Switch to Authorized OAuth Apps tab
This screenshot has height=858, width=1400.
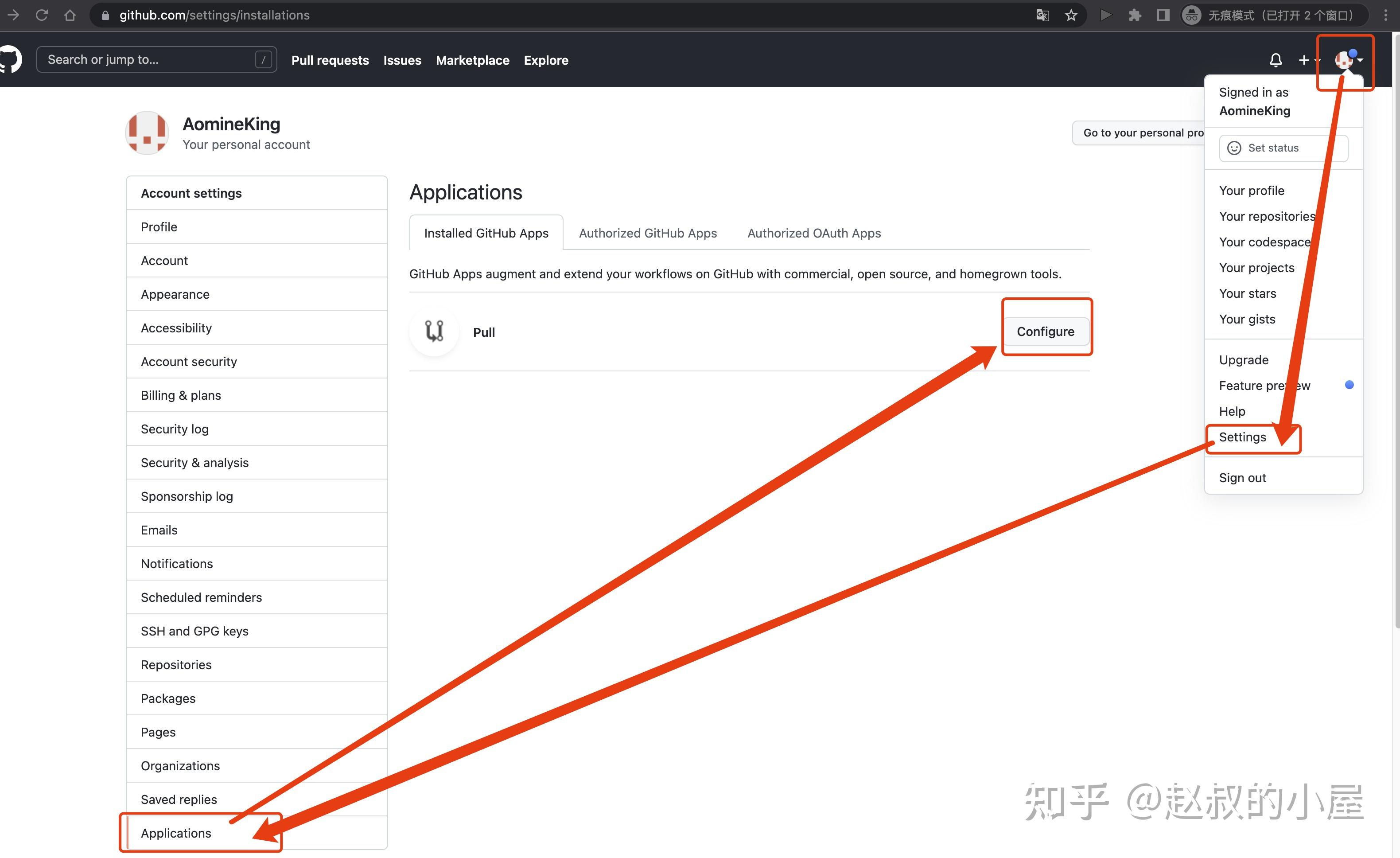click(813, 233)
